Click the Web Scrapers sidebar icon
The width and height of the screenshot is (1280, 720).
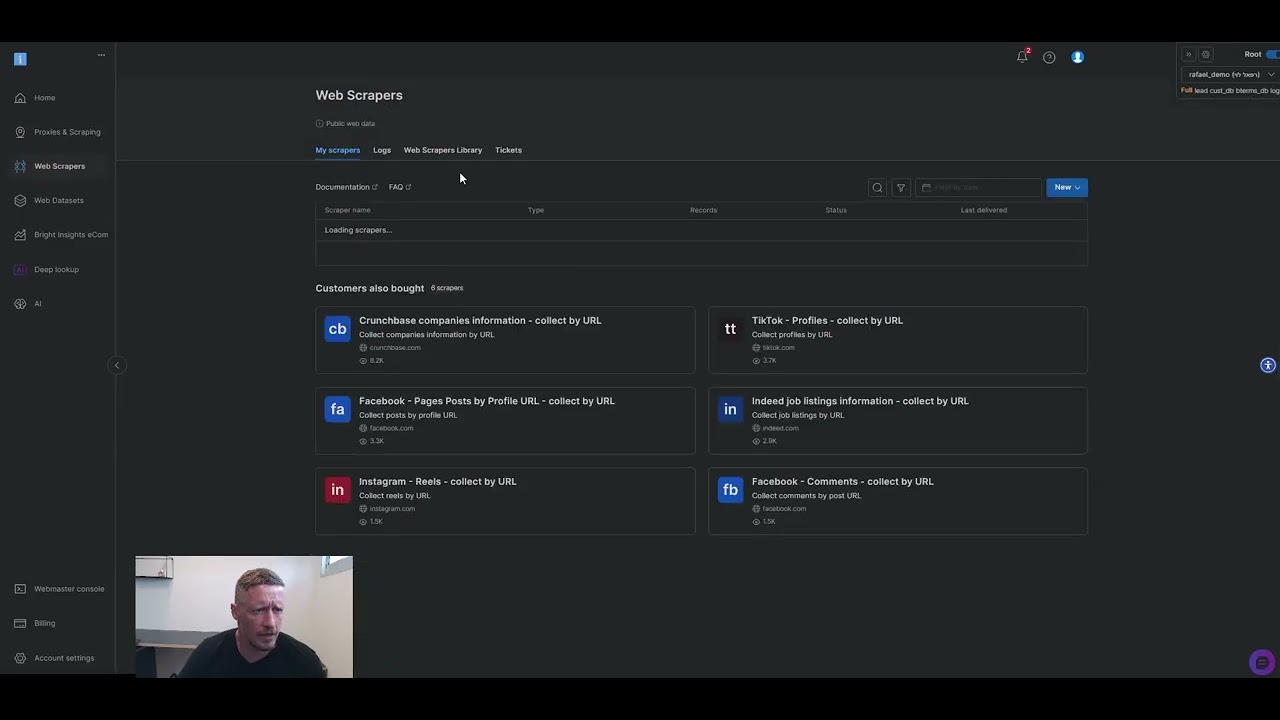pyautogui.click(x=20, y=166)
